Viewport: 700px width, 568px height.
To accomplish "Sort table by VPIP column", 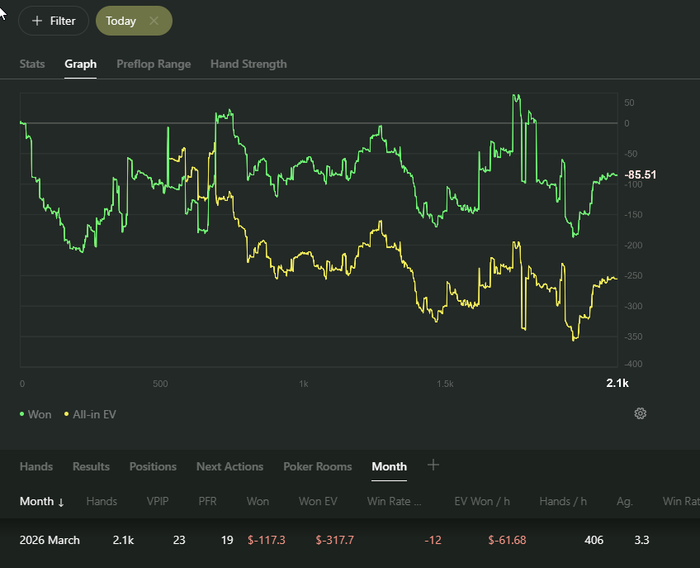I will 157,502.
